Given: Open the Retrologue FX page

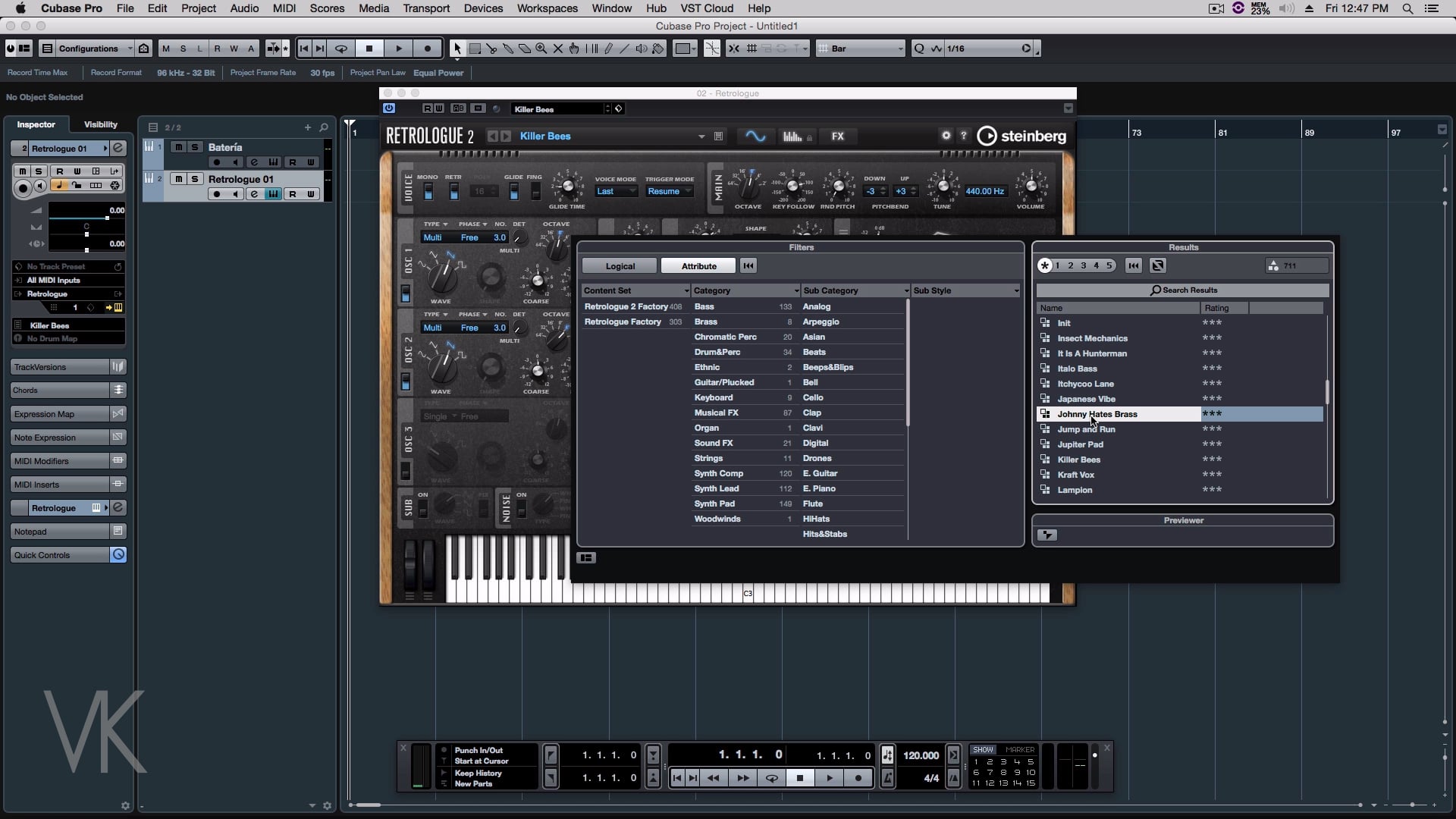Looking at the screenshot, I should coord(837,136).
